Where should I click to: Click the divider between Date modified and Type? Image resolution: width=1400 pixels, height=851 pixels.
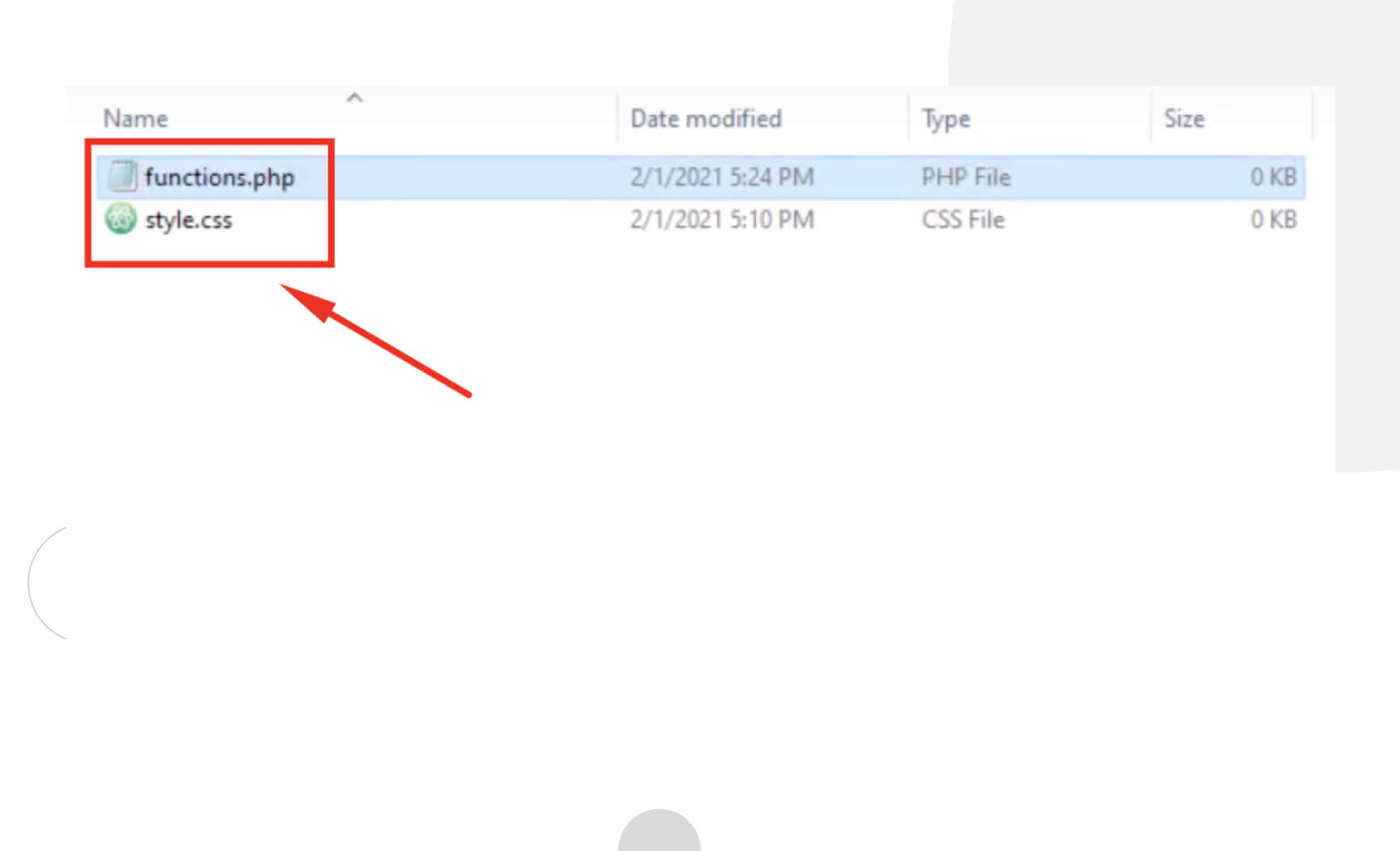[x=909, y=119]
